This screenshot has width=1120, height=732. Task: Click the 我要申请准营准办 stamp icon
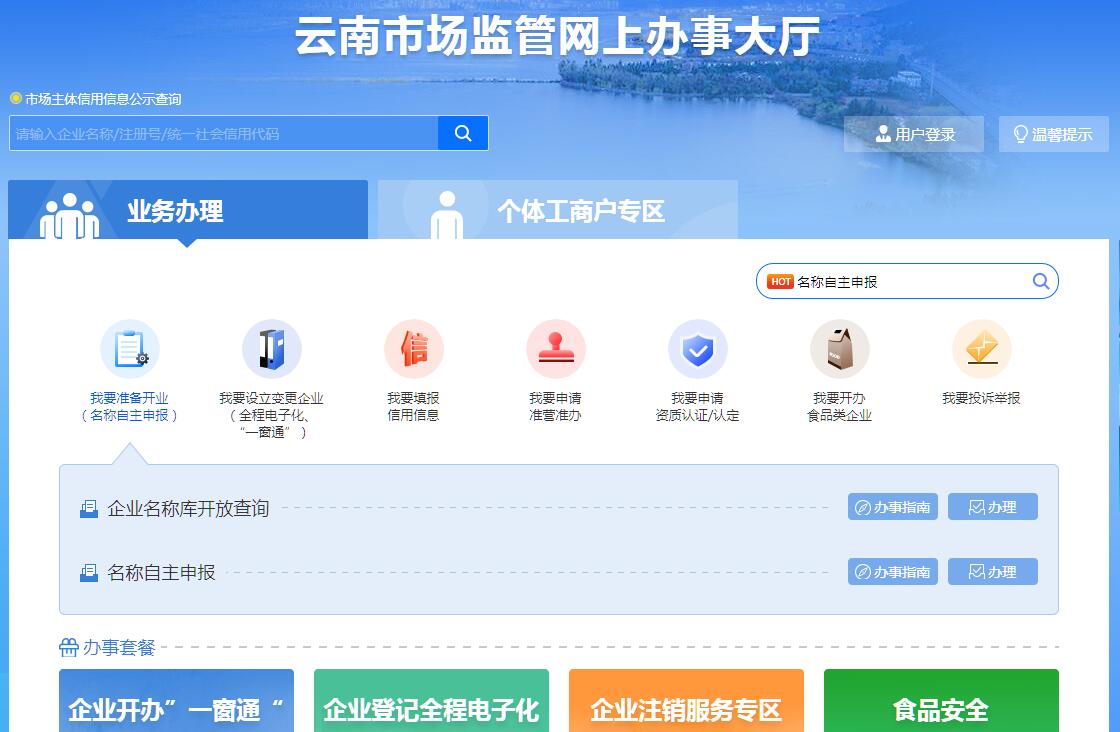(556, 349)
